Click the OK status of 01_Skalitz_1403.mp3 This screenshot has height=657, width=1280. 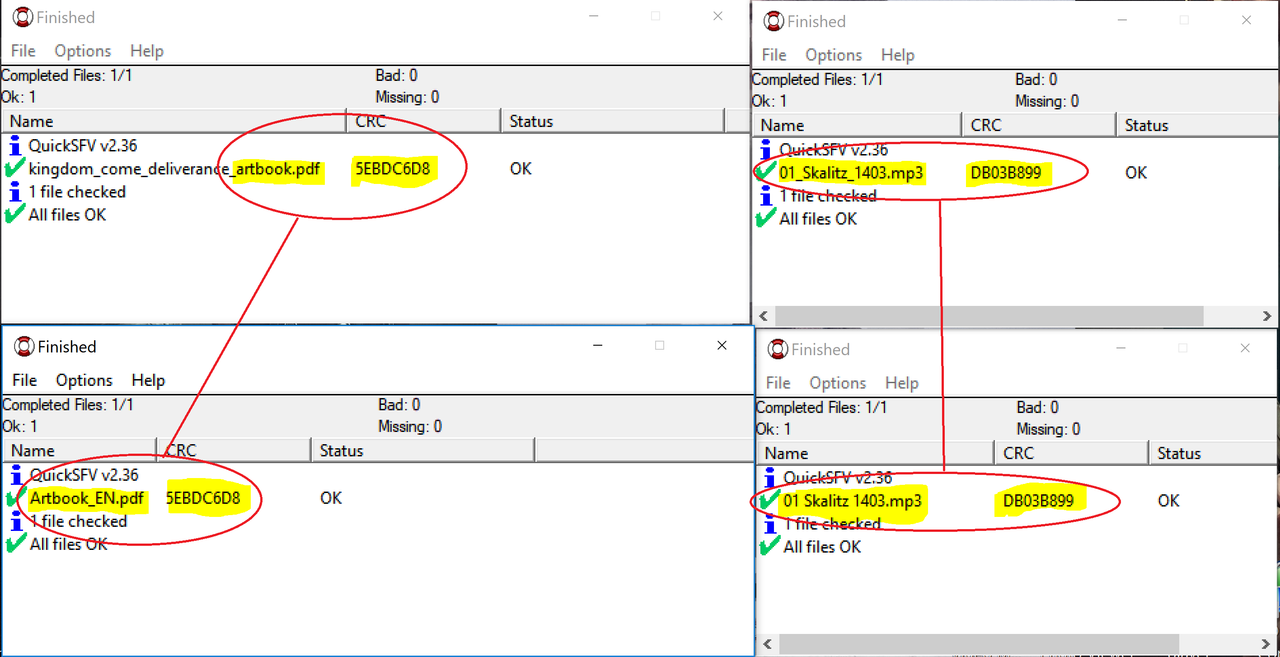pos(1136,173)
